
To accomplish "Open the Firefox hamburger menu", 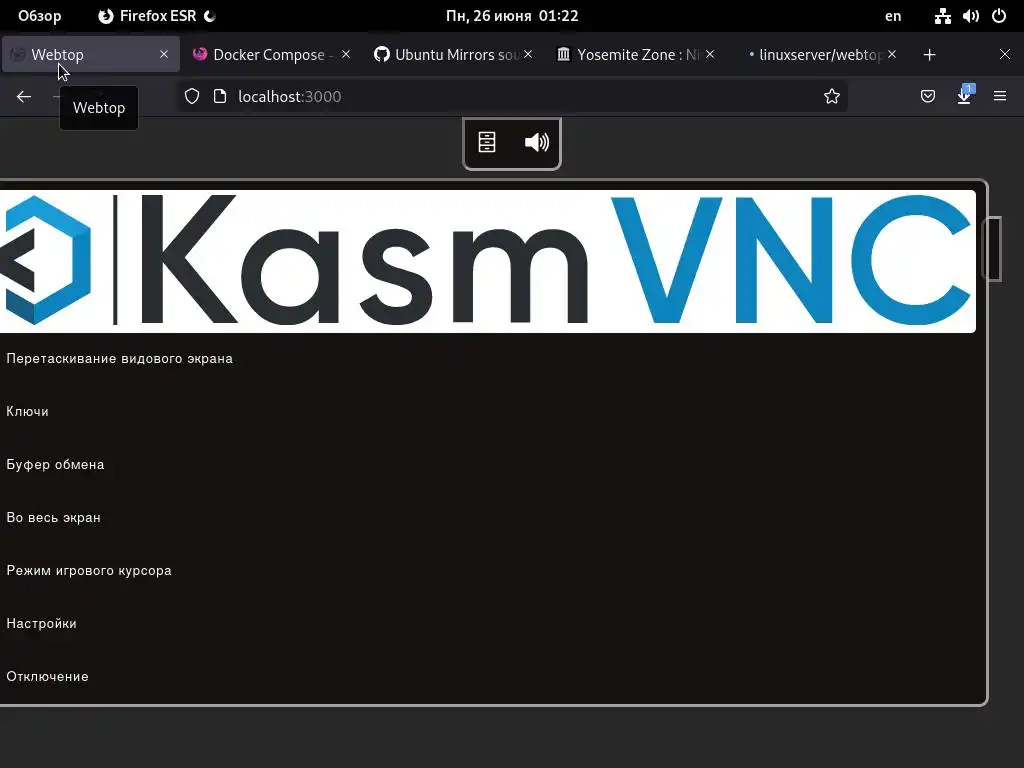I will (1000, 96).
